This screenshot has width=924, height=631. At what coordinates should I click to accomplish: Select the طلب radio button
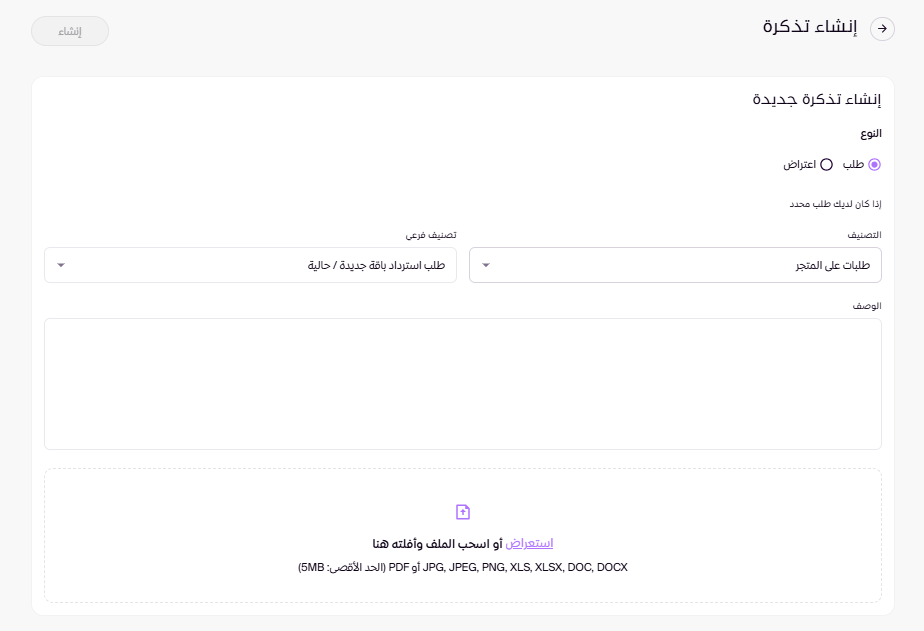(x=874, y=164)
